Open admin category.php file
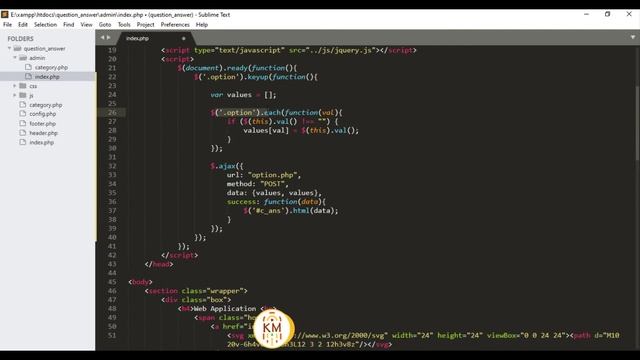This screenshot has width=640, height=360. coord(51,67)
